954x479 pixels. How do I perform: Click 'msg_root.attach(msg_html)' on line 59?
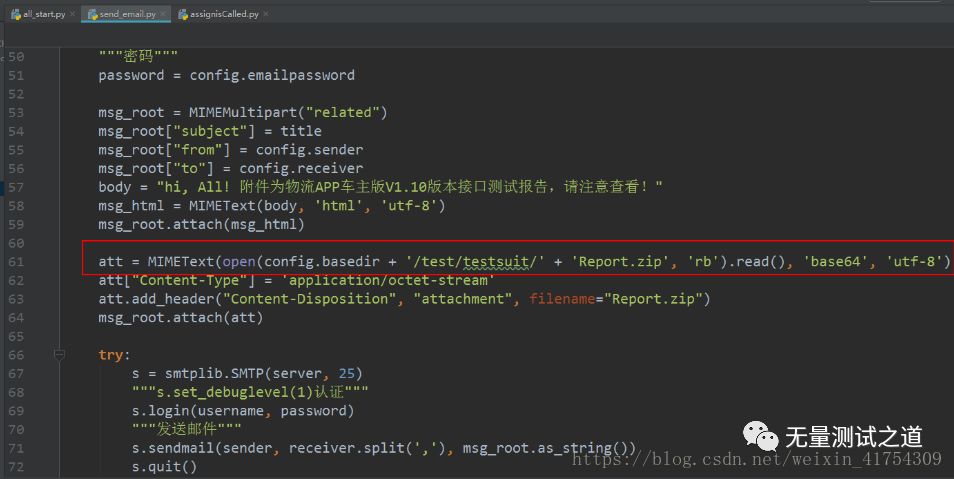click(x=201, y=225)
